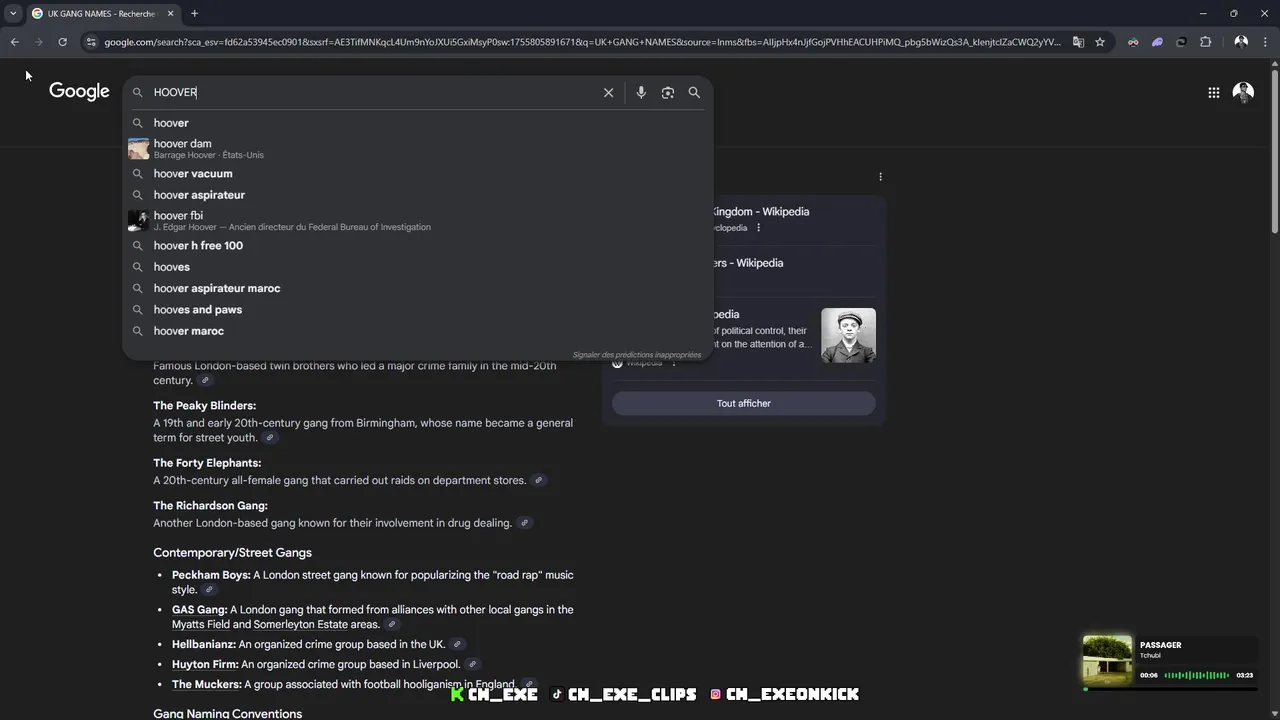Open the tab search dropdown arrow
The image size is (1280, 720).
13,14
